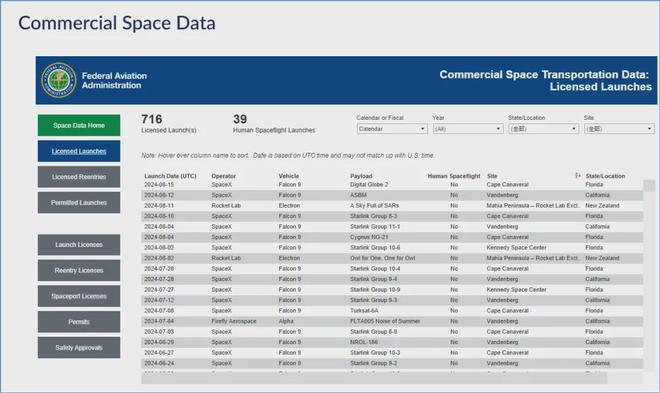This screenshot has width=660, height=393.
Task: Click launch date 2024-07-12
Action: [x=159, y=300]
